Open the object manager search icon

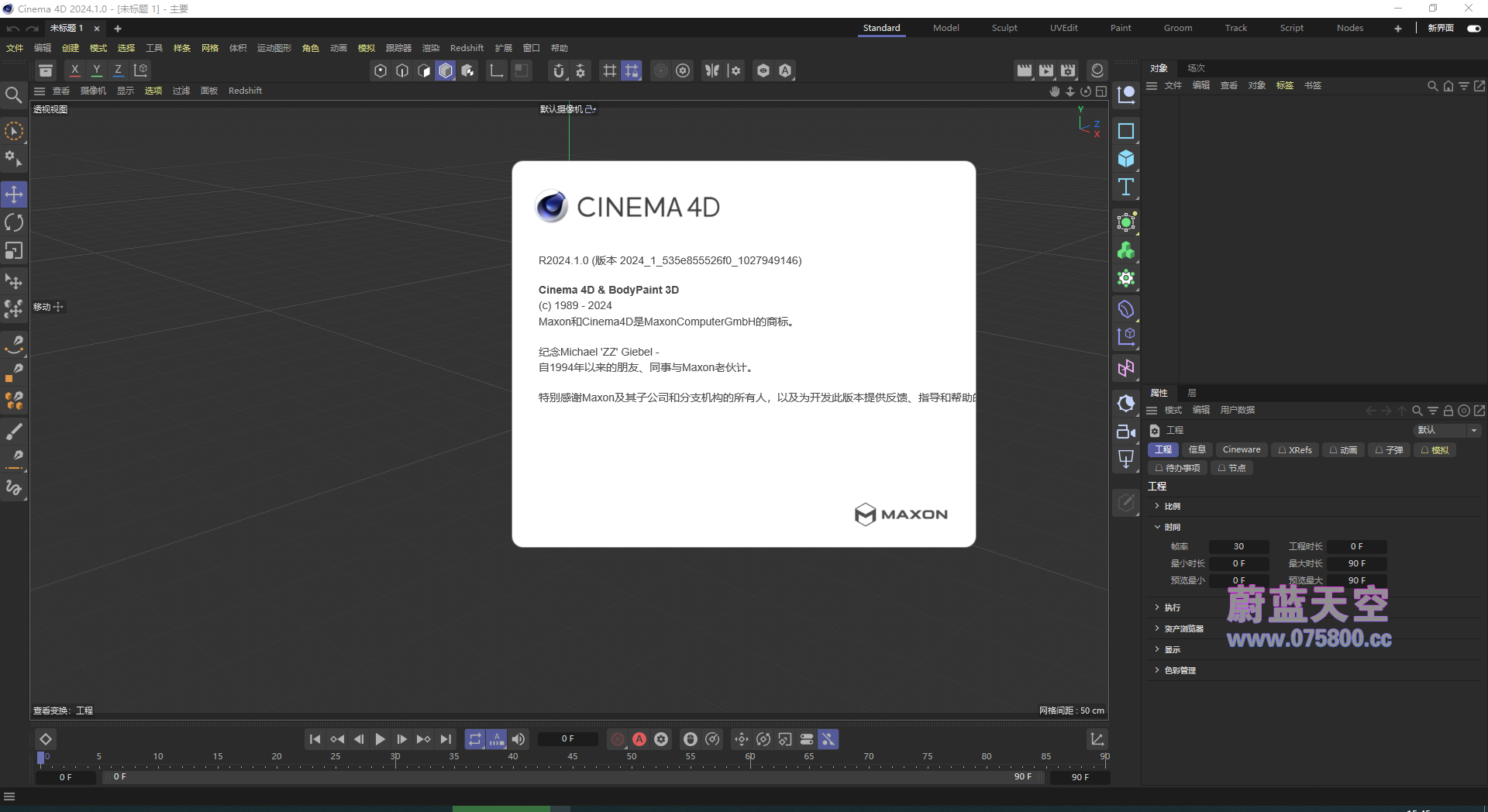click(x=1433, y=86)
